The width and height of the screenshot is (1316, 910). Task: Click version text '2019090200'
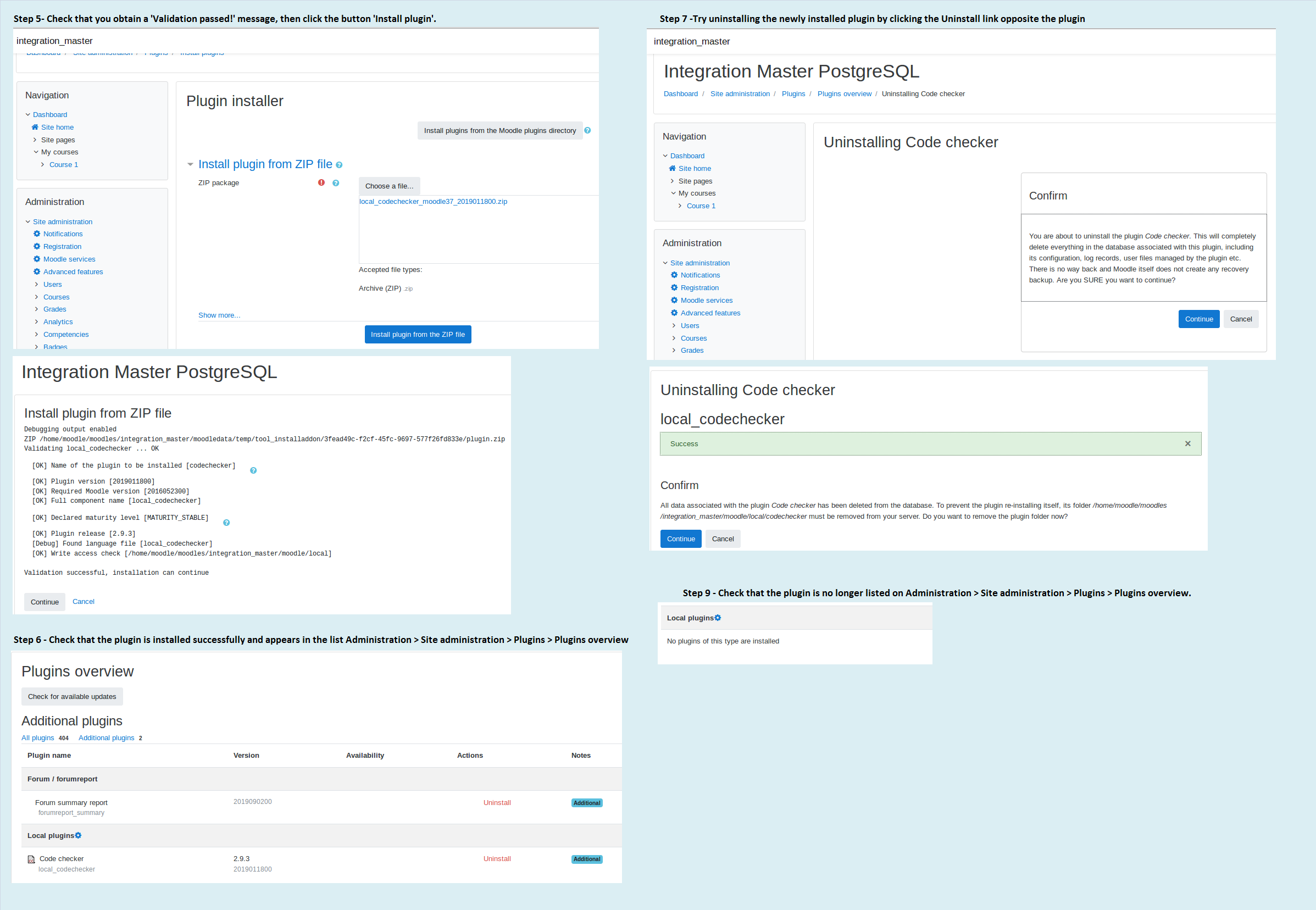253,802
